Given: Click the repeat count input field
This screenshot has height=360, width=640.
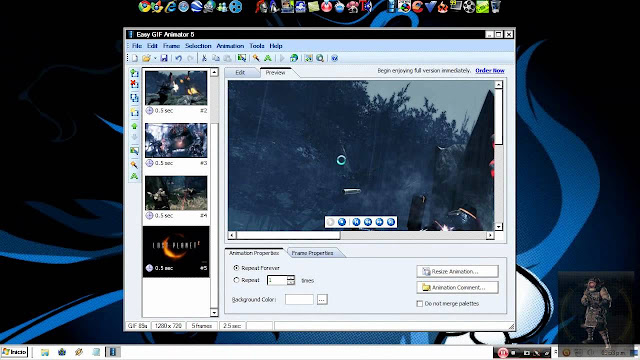Looking at the screenshot, I should click(277, 280).
